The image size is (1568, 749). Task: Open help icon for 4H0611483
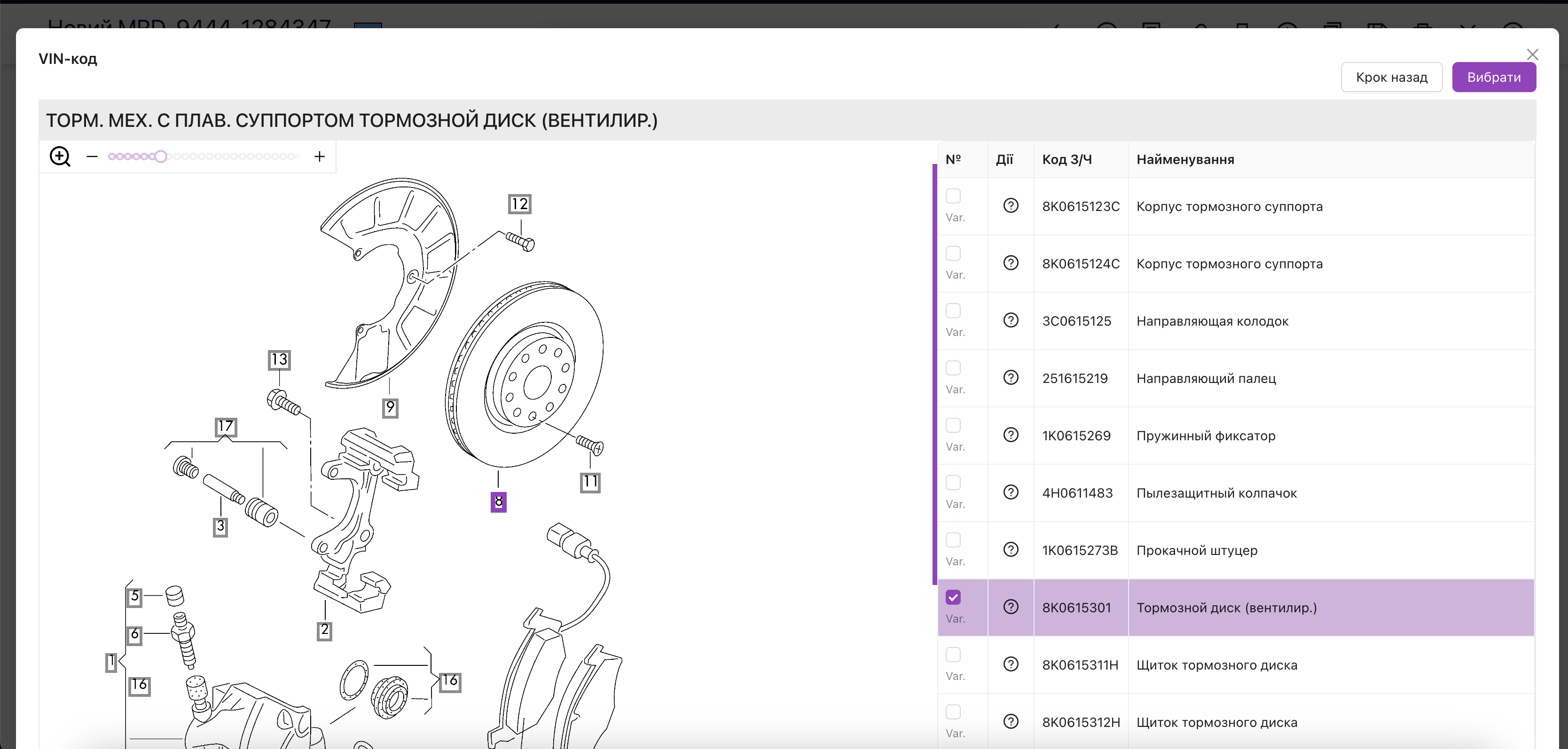[x=1011, y=492]
